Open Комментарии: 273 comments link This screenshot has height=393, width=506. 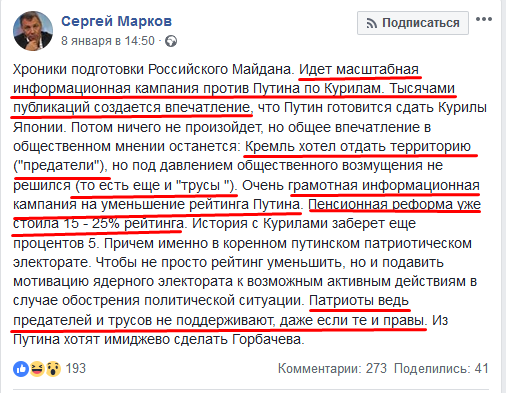click(x=332, y=369)
